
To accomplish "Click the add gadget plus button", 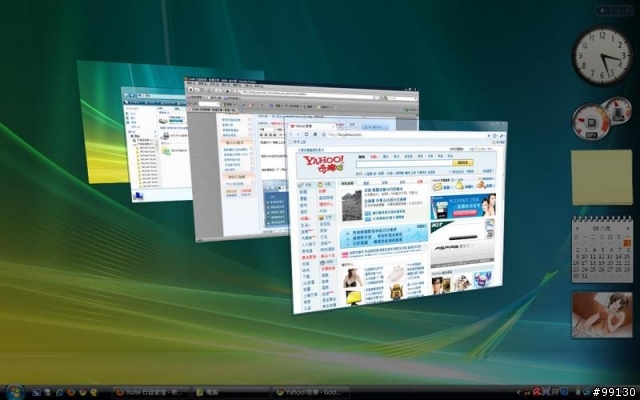I will point(602,11).
